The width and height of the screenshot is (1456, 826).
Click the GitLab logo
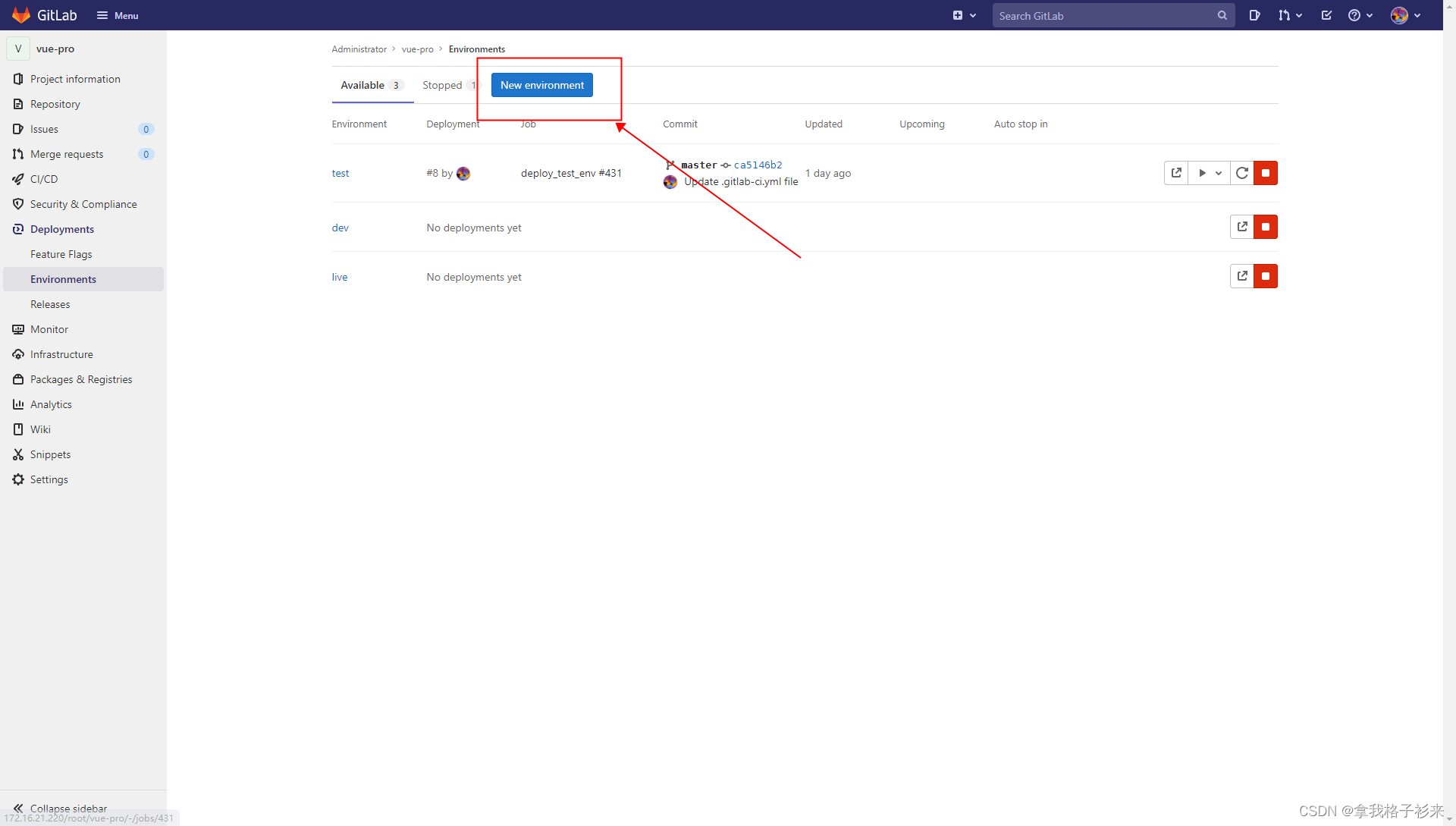21,15
